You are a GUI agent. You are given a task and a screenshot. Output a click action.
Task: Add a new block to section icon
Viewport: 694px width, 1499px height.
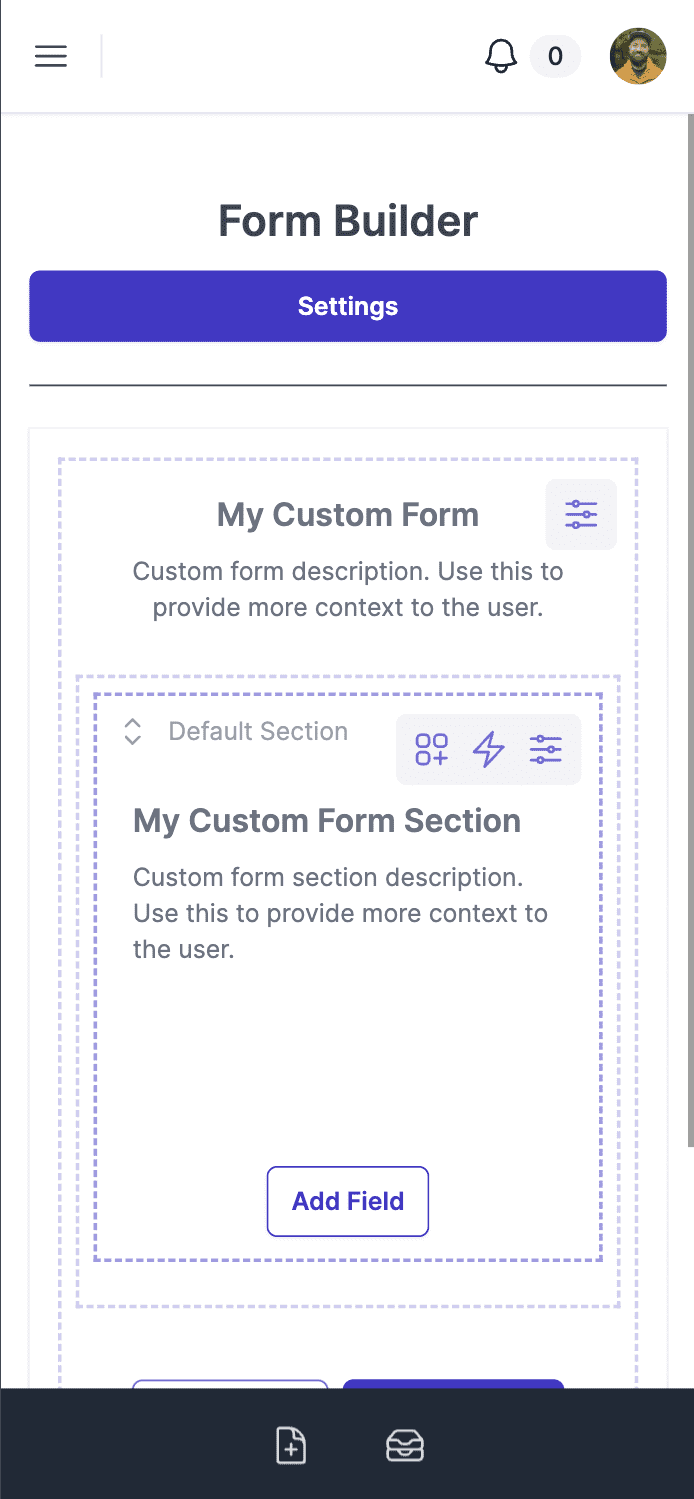point(432,749)
